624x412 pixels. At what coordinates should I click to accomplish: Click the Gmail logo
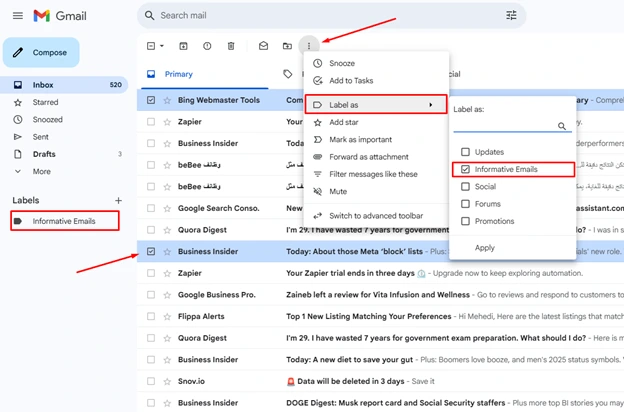tap(60, 16)
